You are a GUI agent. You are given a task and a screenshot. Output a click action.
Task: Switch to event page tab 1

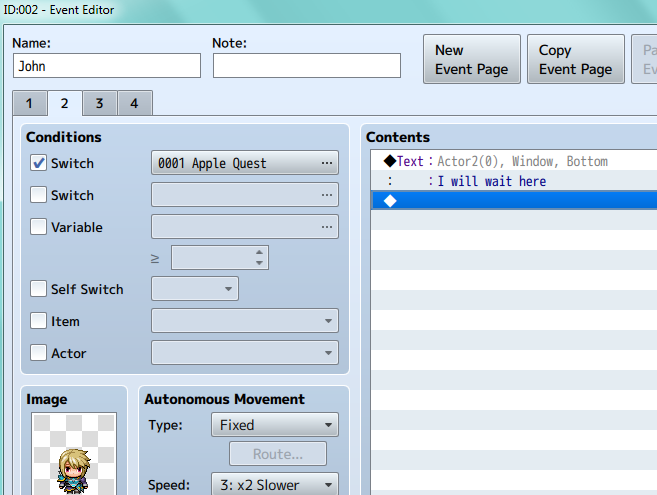pos(29,103)
